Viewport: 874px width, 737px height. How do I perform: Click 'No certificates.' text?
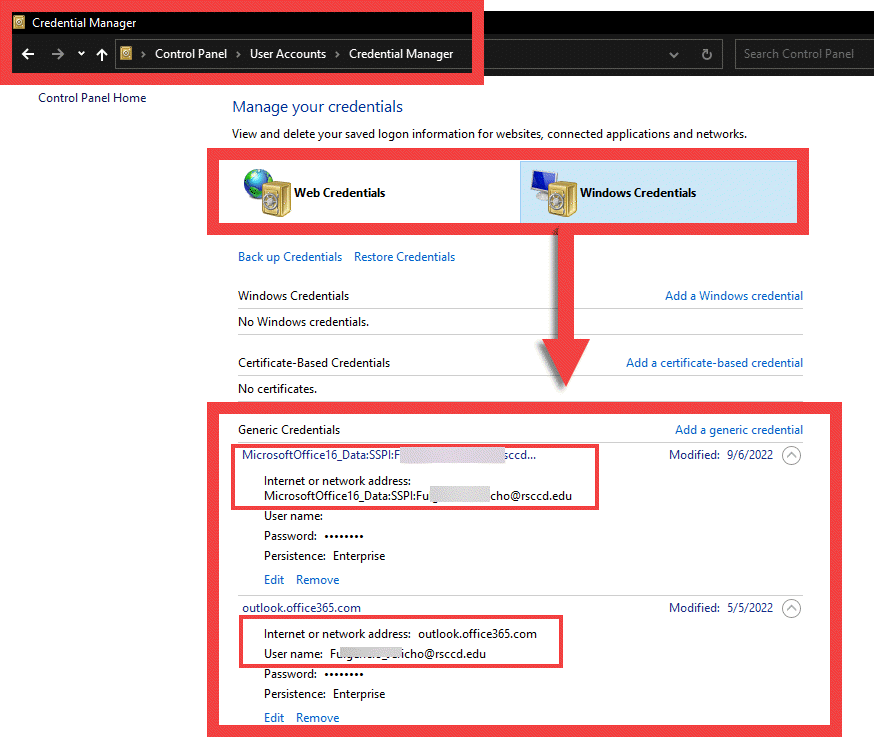pos(277,389)
